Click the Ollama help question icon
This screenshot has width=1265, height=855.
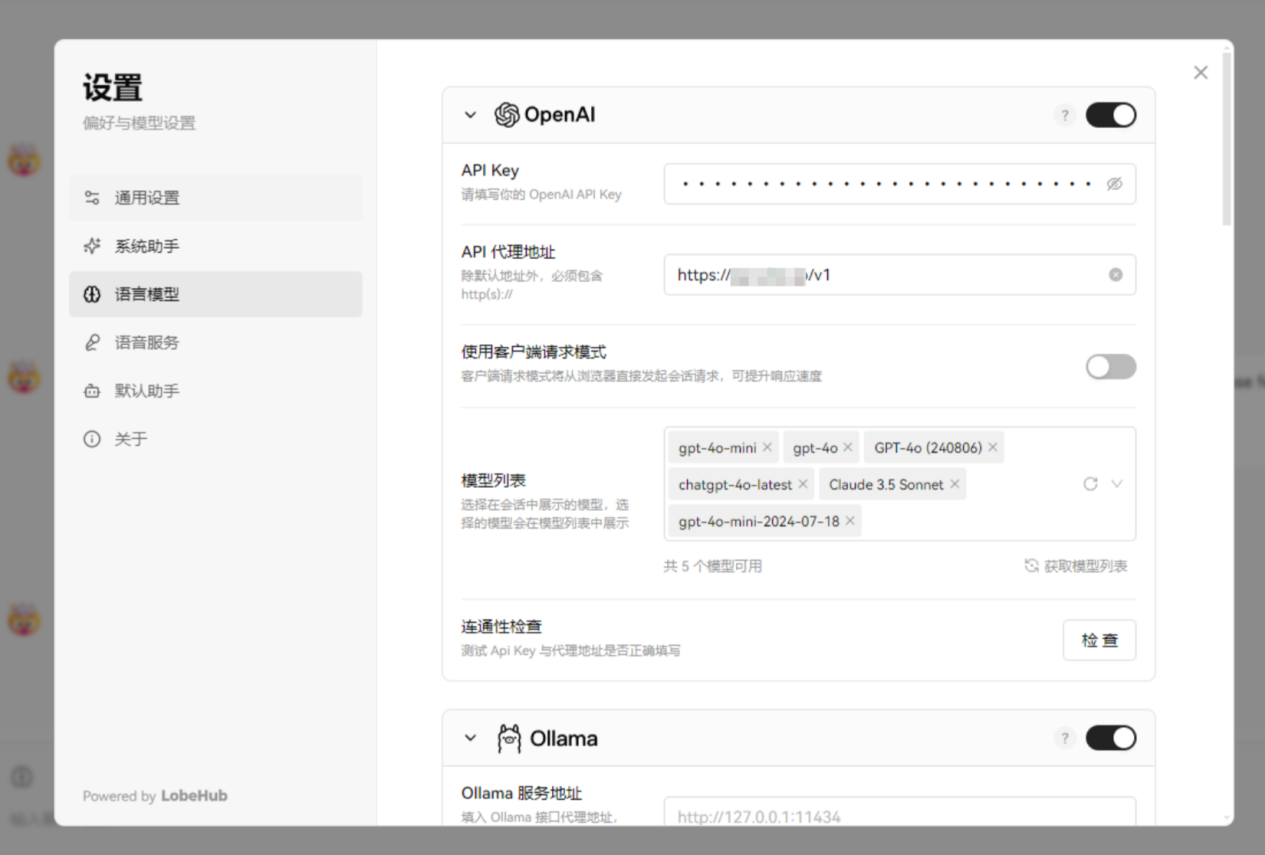point(1065,738)
